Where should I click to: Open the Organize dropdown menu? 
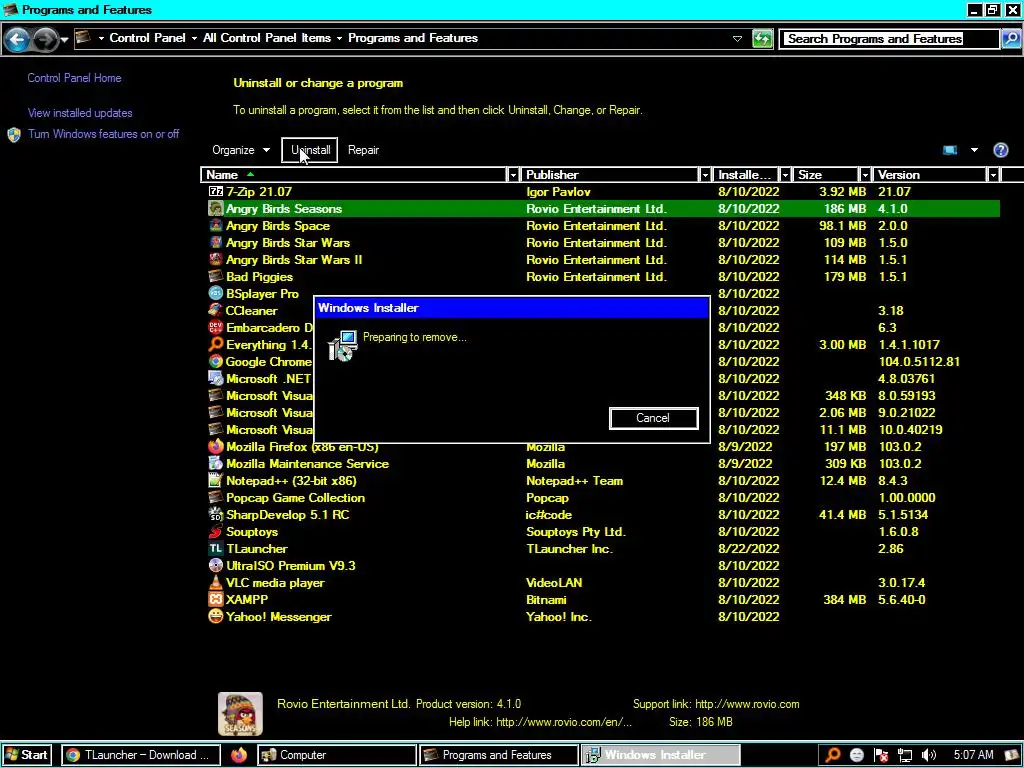pyautogui.click(x=240, y=150)
